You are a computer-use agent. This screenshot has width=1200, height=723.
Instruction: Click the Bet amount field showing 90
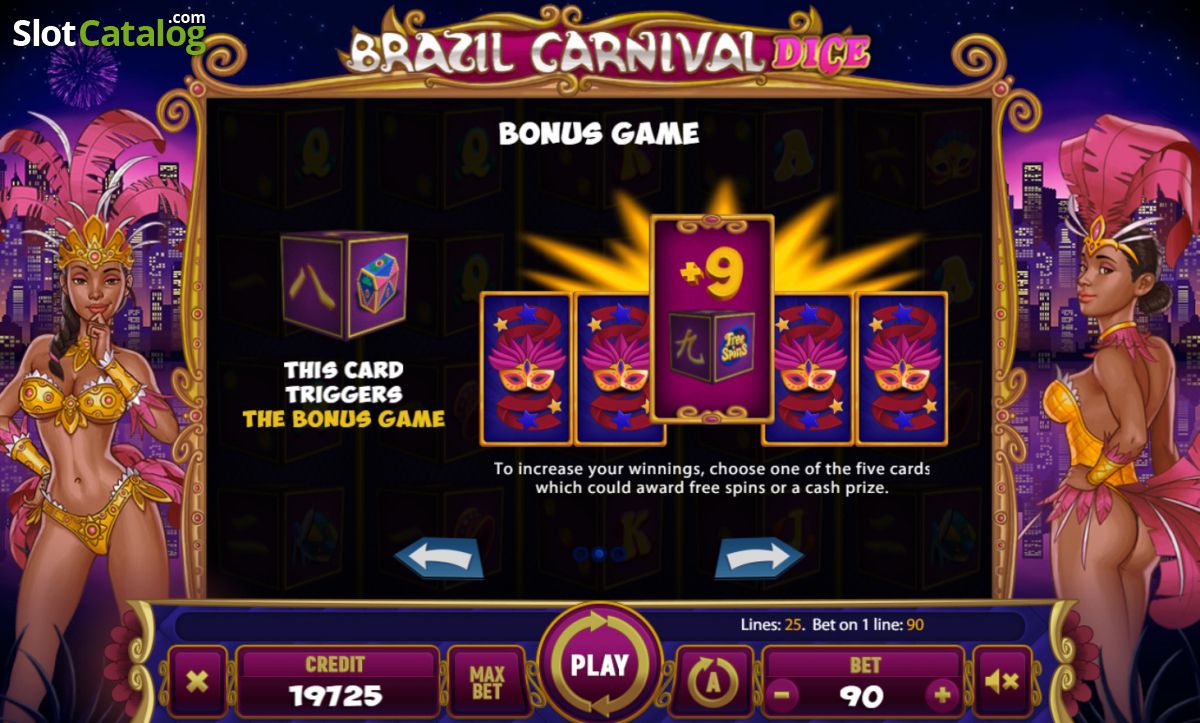[x=864, y=682]
